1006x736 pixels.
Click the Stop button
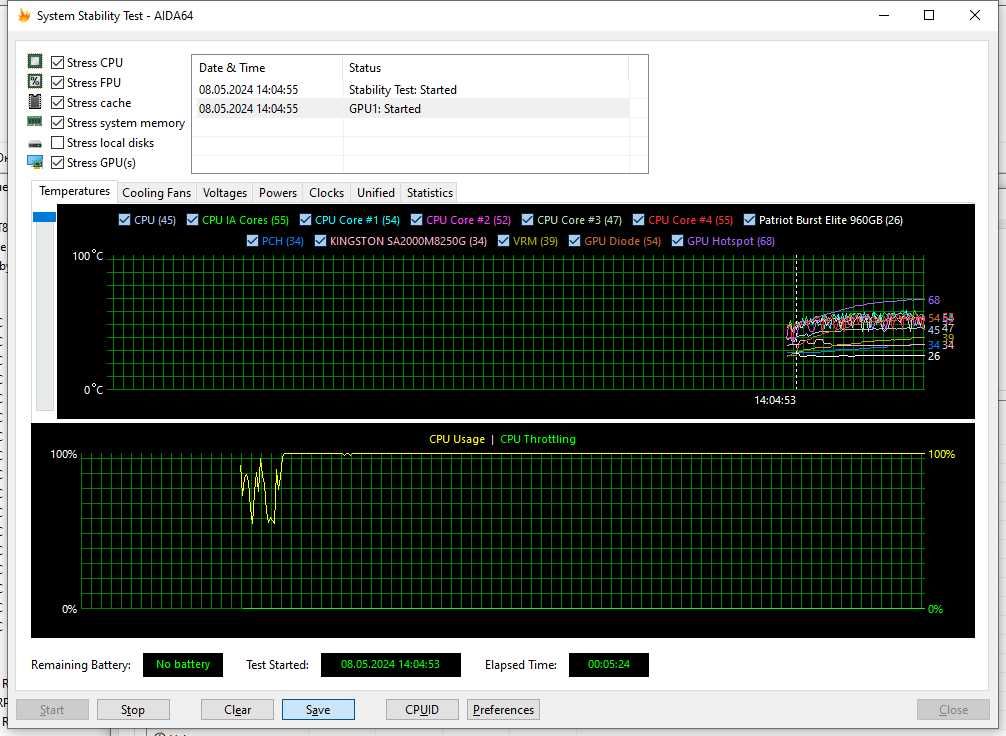[x=133, y=710]
